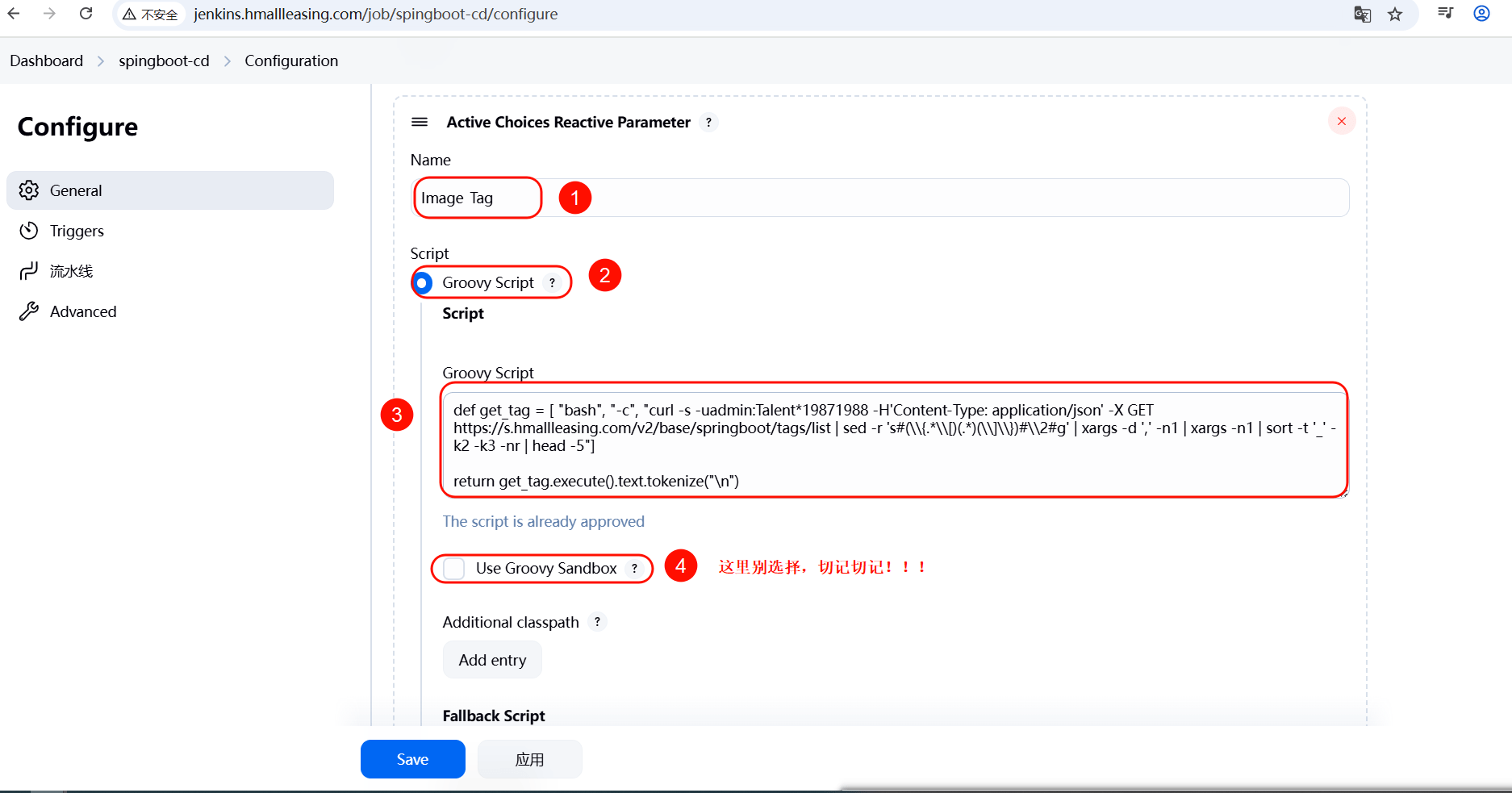The width and height of the screenshot is (1512, 793).
Task: Expand help for Groovy Script option
Action: tap(552, 283)
